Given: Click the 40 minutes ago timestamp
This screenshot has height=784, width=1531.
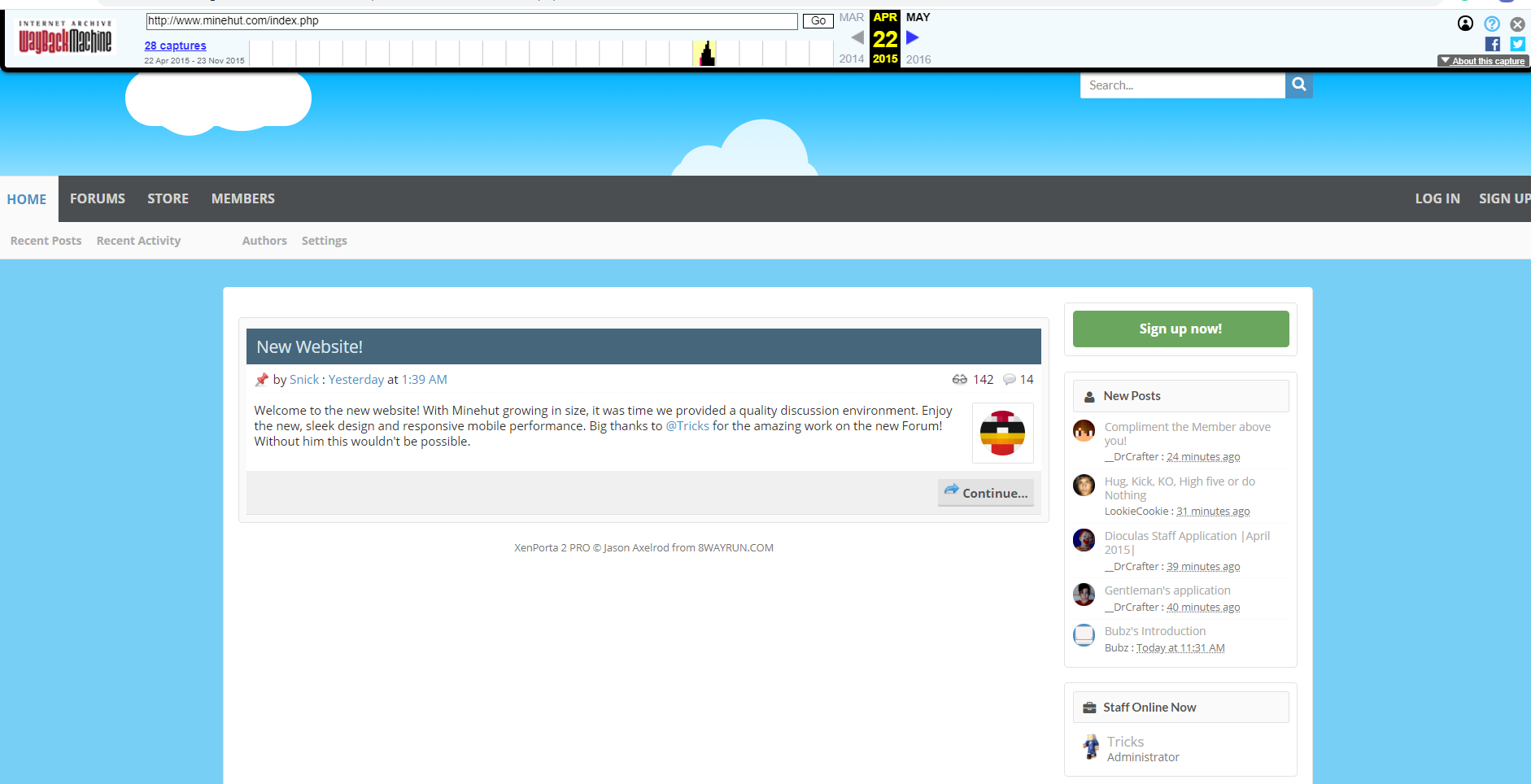Looking at the screenshot, I should [1203, 608].
